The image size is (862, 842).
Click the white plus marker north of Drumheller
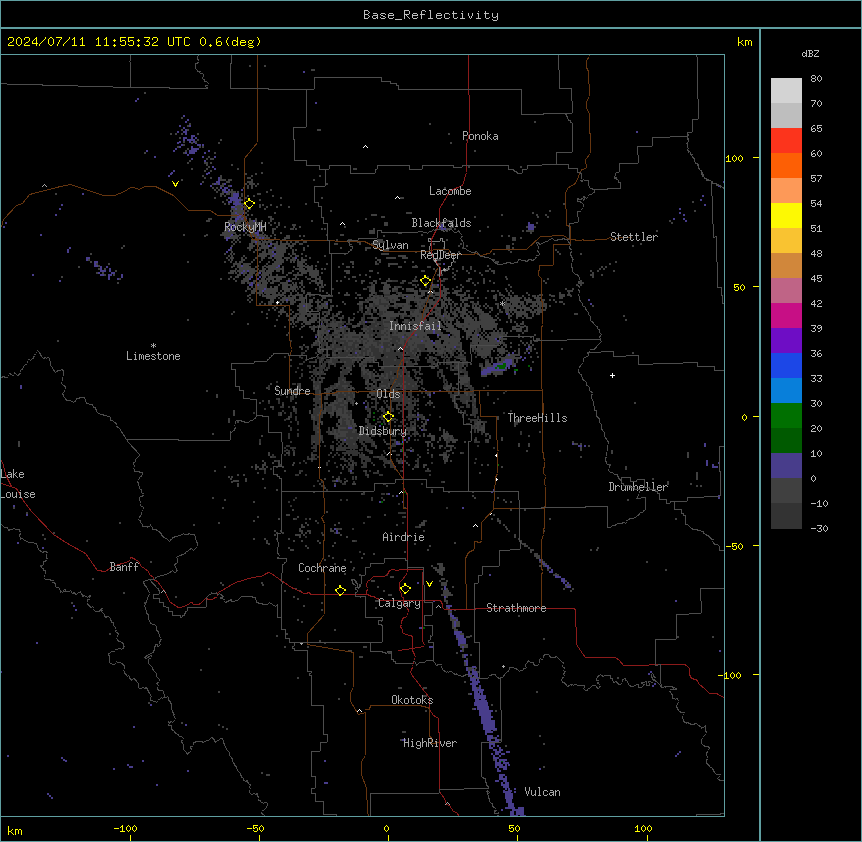(612, 375)
